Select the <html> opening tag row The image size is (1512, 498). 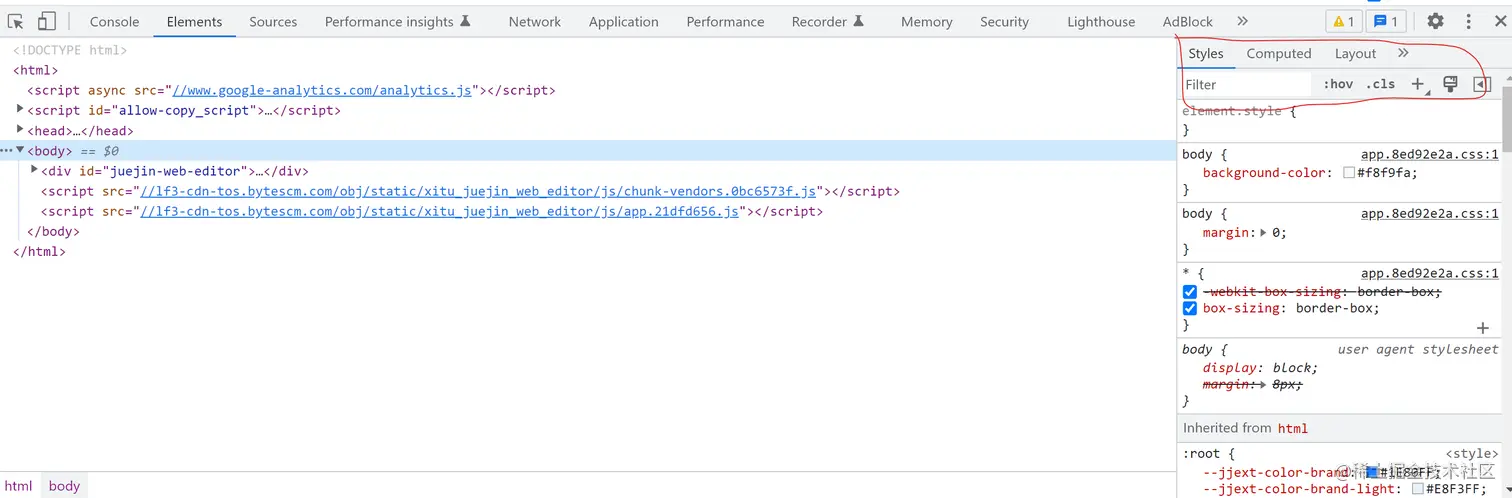[x=36, y=70]
